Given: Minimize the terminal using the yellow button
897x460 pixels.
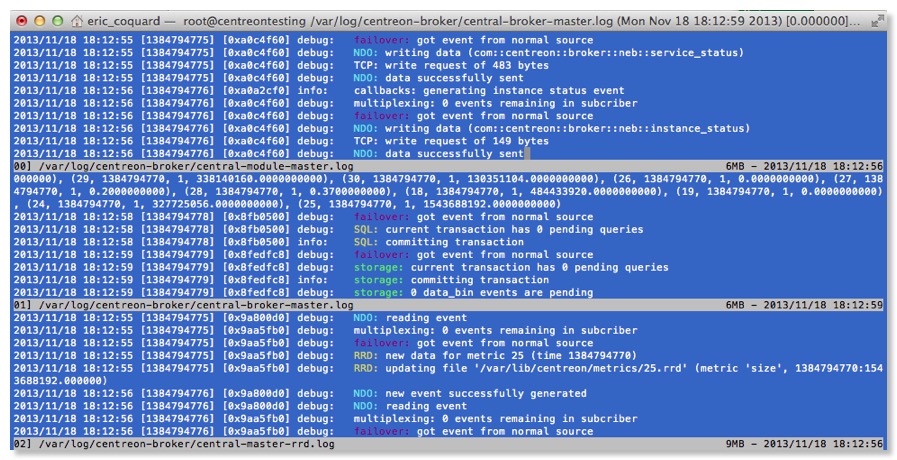Looking at the screenshot, I should tap(38, 20).
